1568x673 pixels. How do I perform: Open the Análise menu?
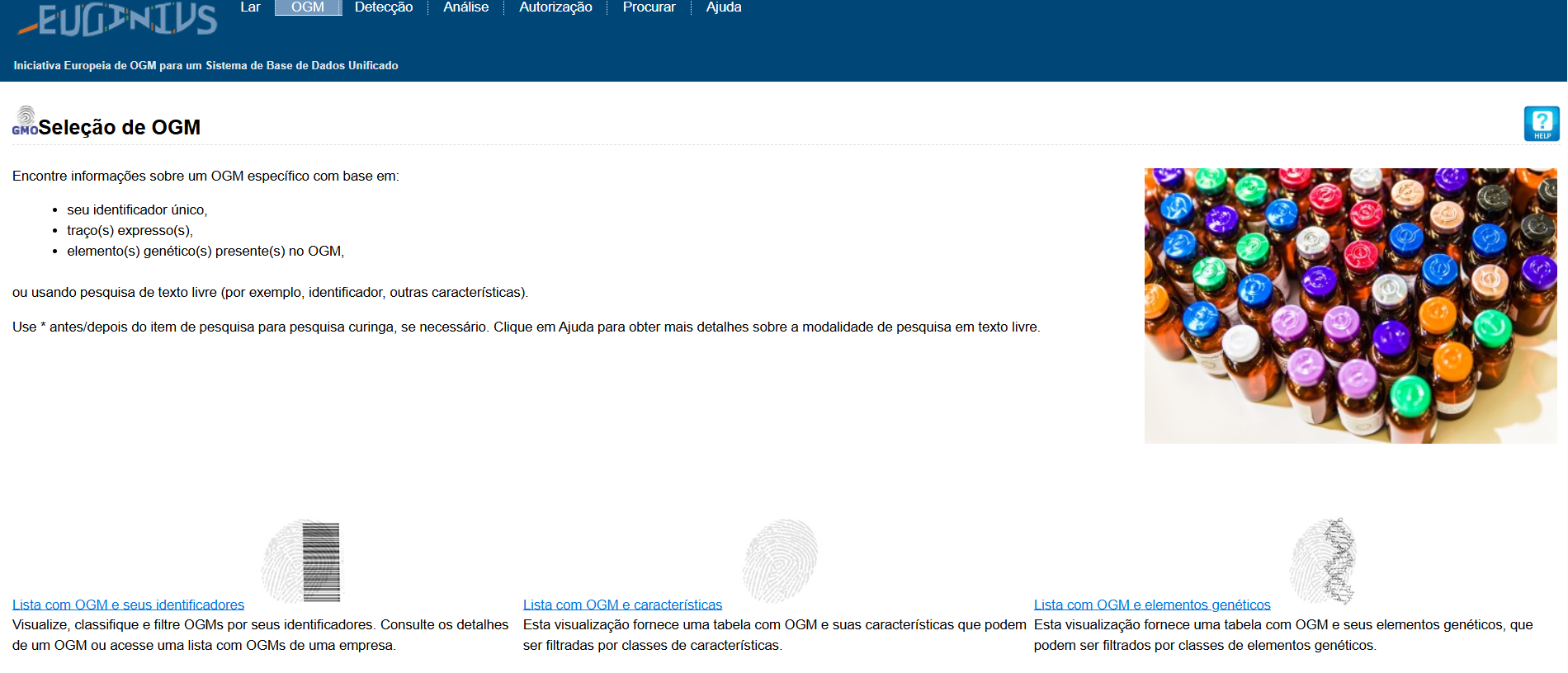coord(465,7)
